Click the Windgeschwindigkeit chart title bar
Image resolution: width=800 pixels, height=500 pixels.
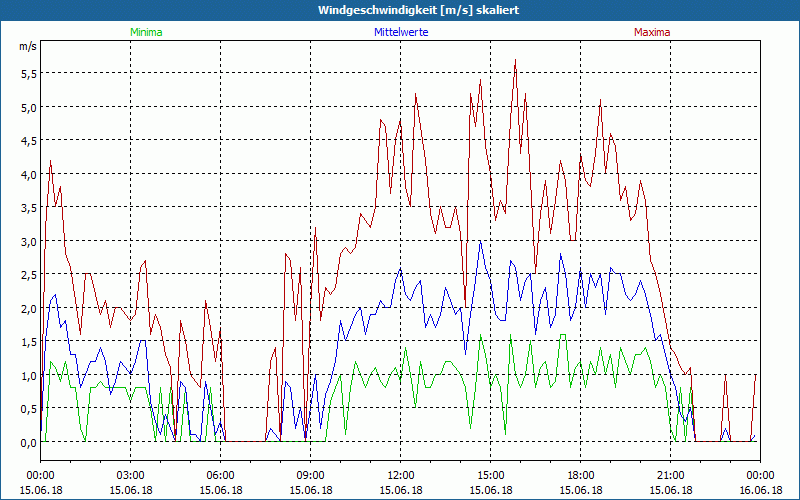tap(400, 10)
